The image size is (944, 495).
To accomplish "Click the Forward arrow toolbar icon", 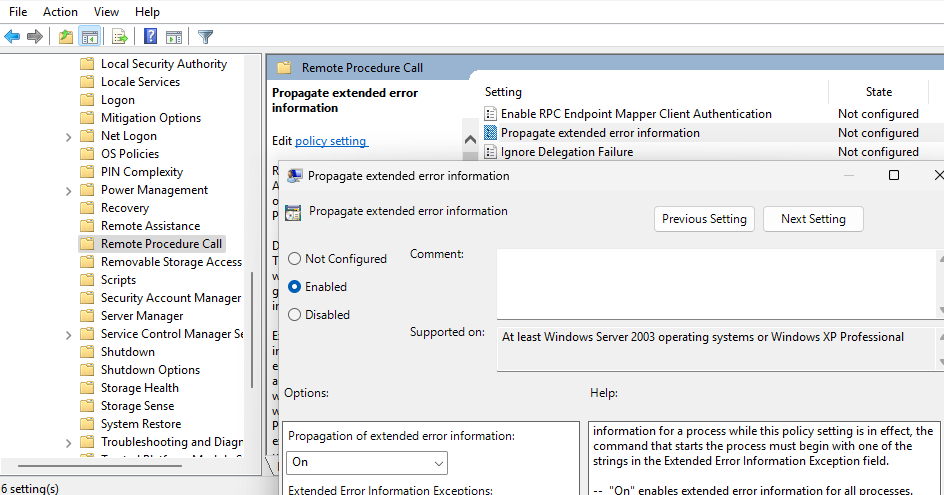I will pos(35,37).
